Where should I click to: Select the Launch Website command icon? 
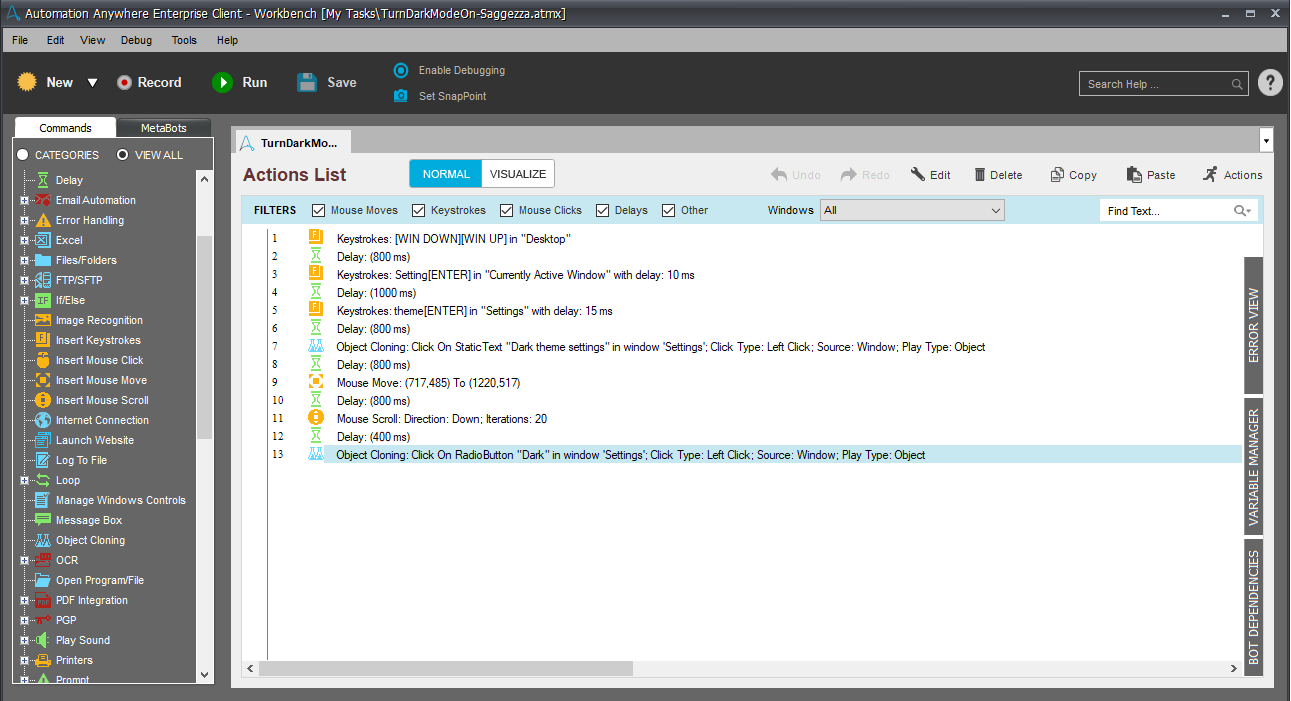pos(43,440)
